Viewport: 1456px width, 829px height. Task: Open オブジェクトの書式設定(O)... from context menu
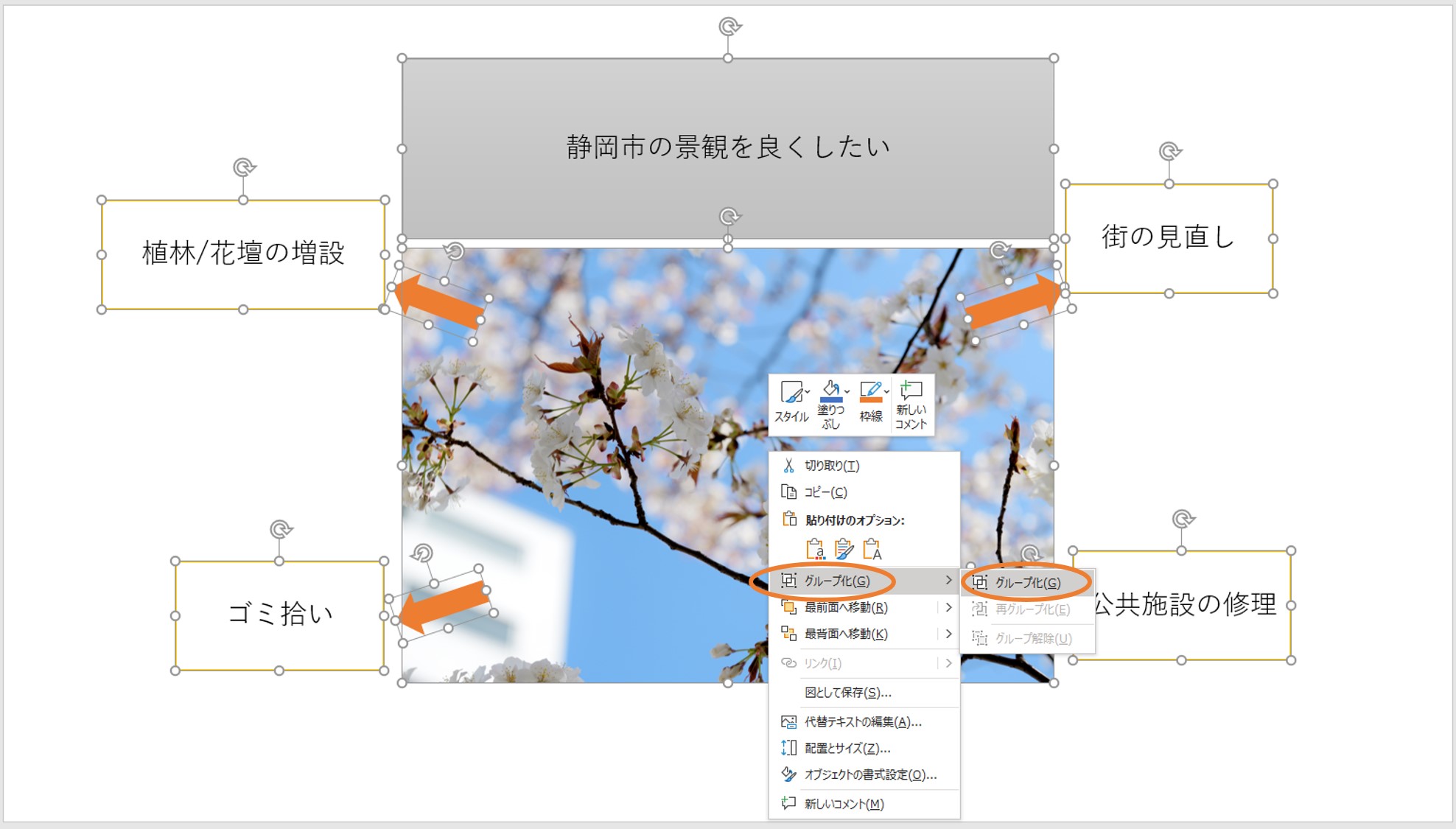click(x=864, y=775)
